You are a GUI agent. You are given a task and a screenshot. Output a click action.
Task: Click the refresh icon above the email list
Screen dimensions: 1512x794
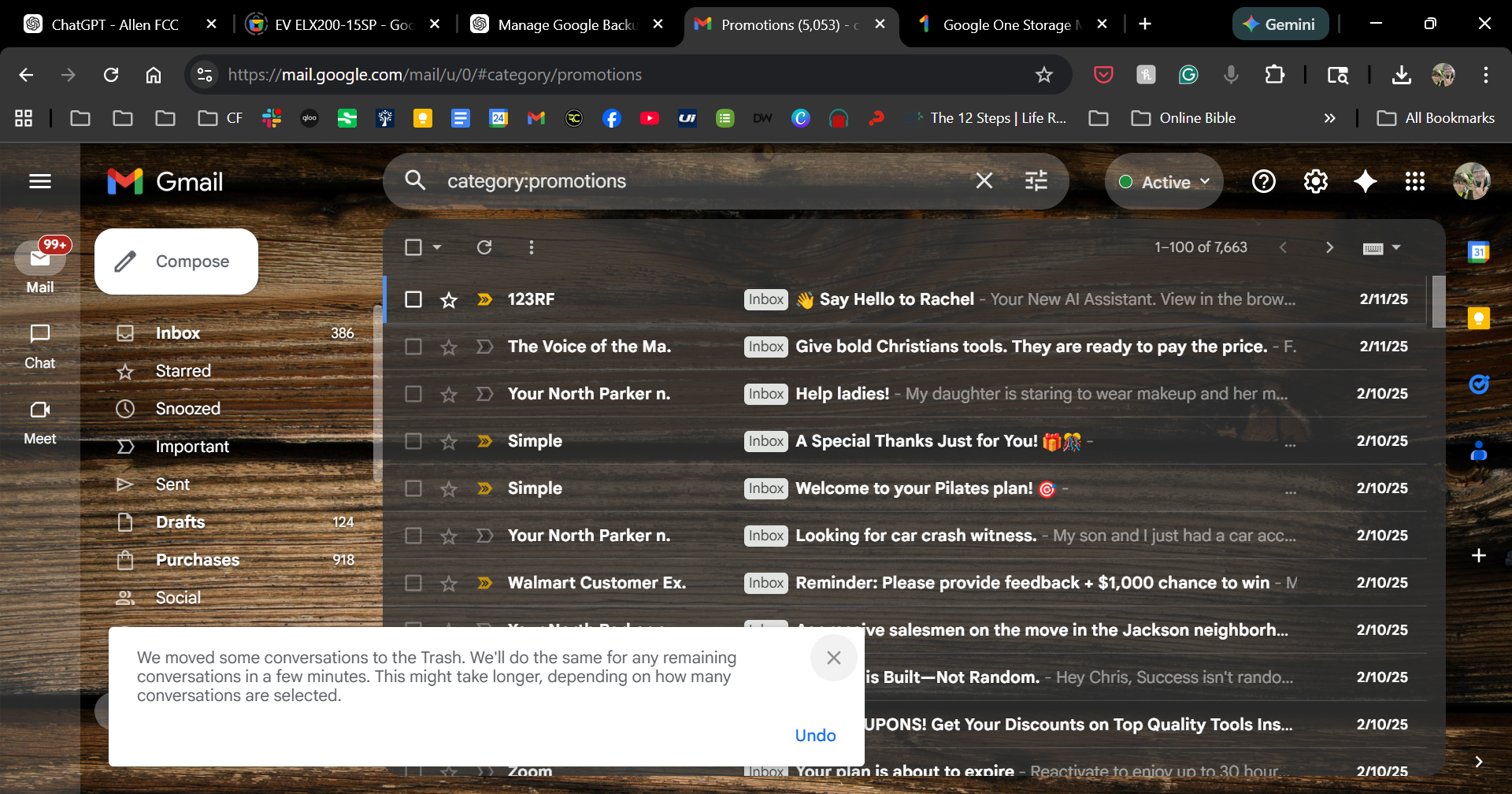484,247
